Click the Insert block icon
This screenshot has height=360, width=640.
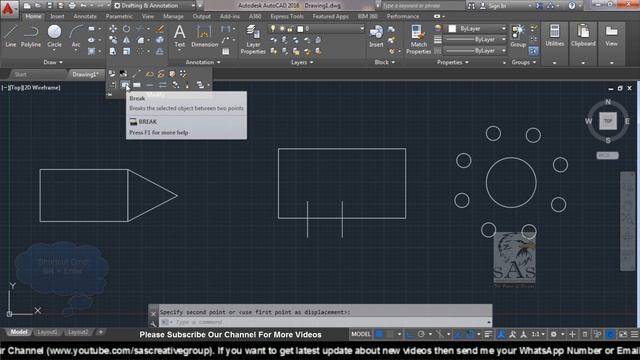[x=376, y=36]
